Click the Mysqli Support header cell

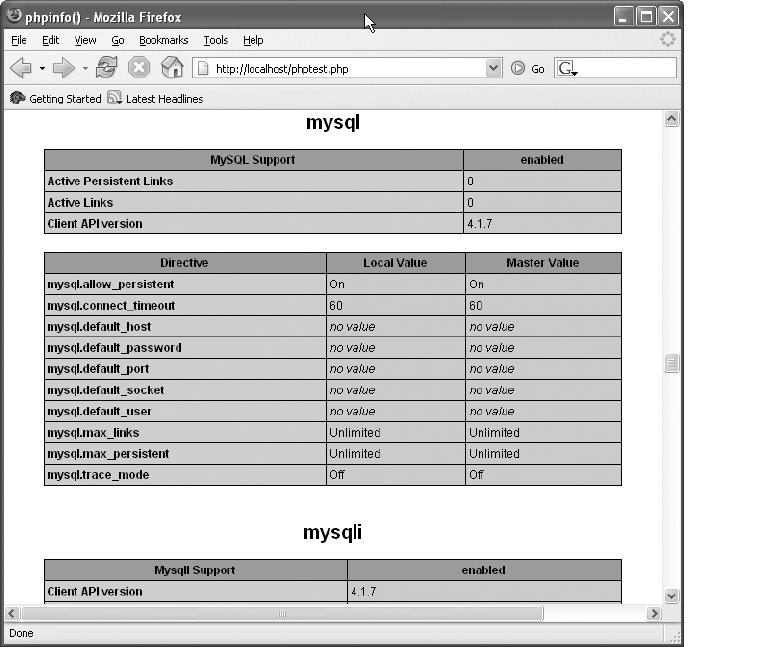click(x=196, y=570)
